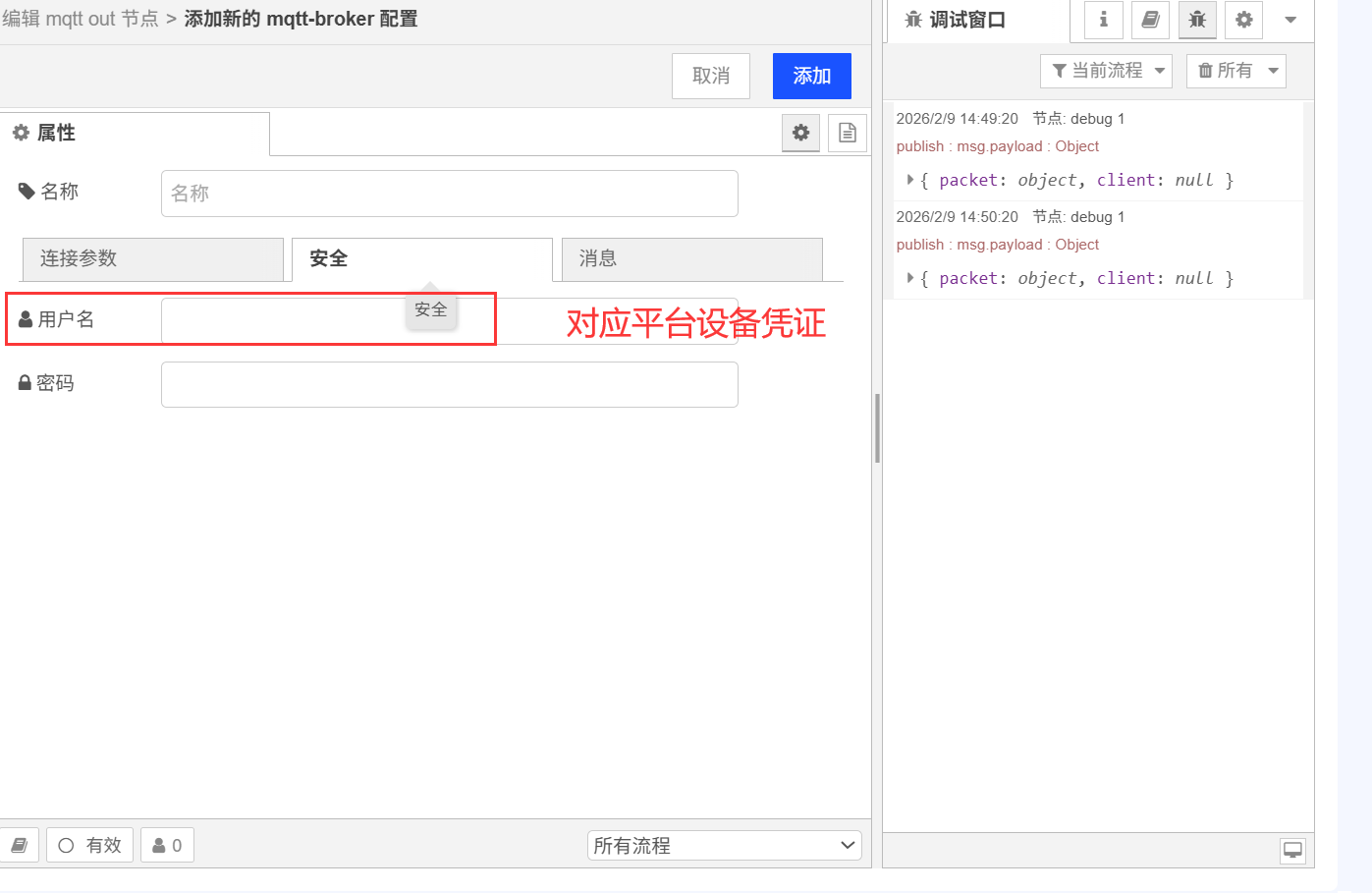Switch to the 连接参数 tab

click(153, 259)
